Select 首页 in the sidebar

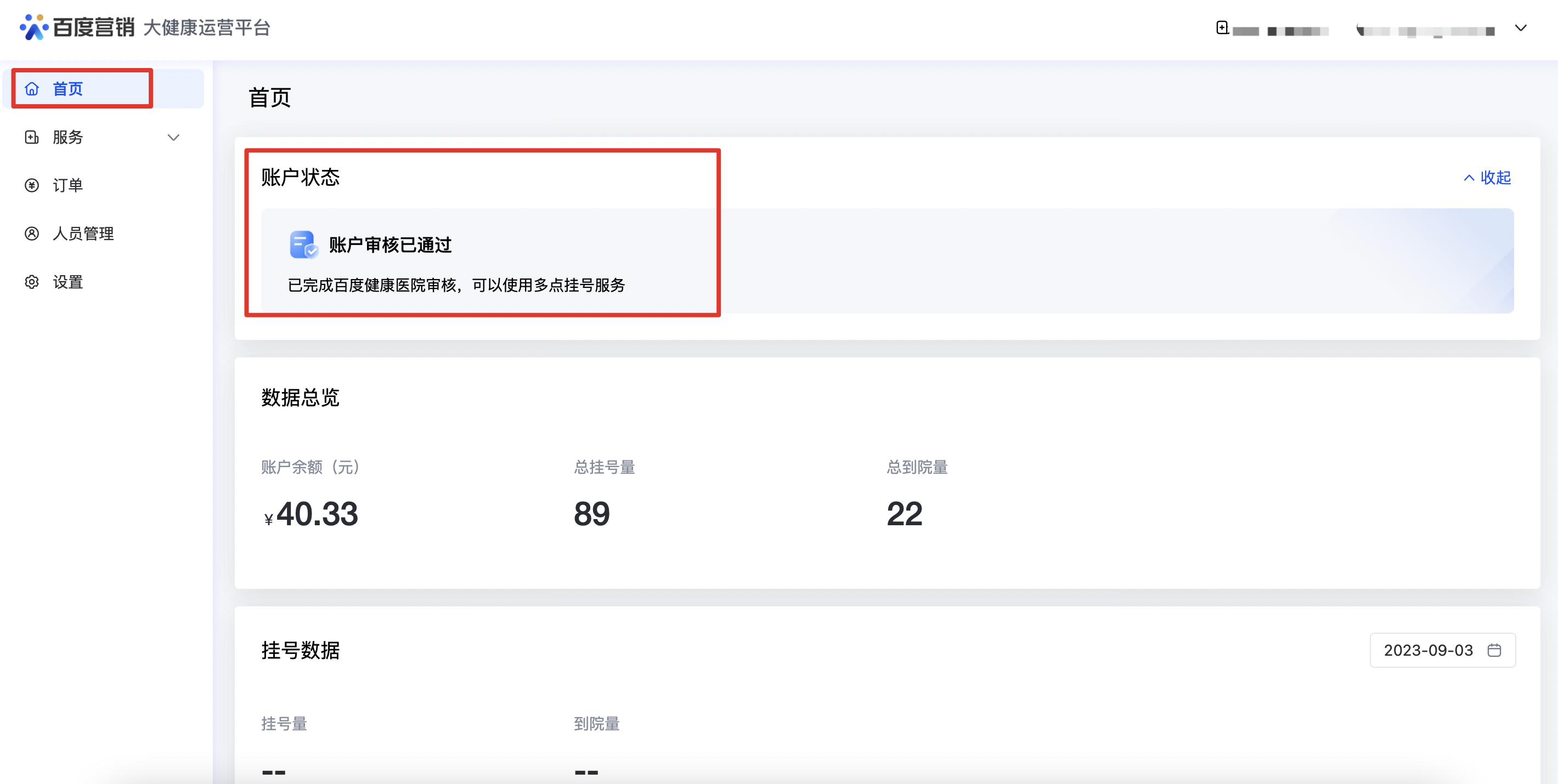point(67,89)
